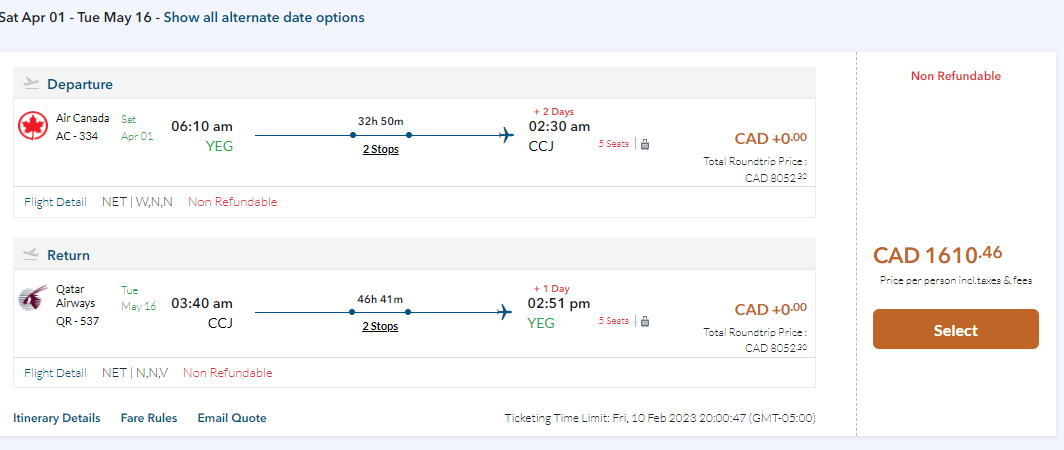1064x450 pixels.
Task: Click the Qatar Airways airline logo
Action: point(33,298)
